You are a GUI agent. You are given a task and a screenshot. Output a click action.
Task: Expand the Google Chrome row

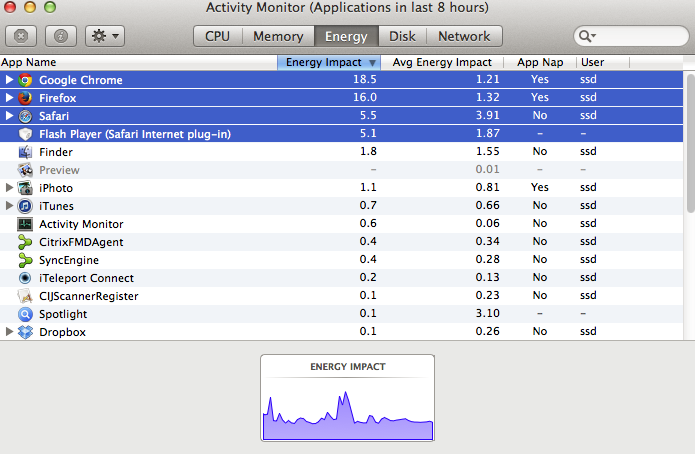point(9,80)
